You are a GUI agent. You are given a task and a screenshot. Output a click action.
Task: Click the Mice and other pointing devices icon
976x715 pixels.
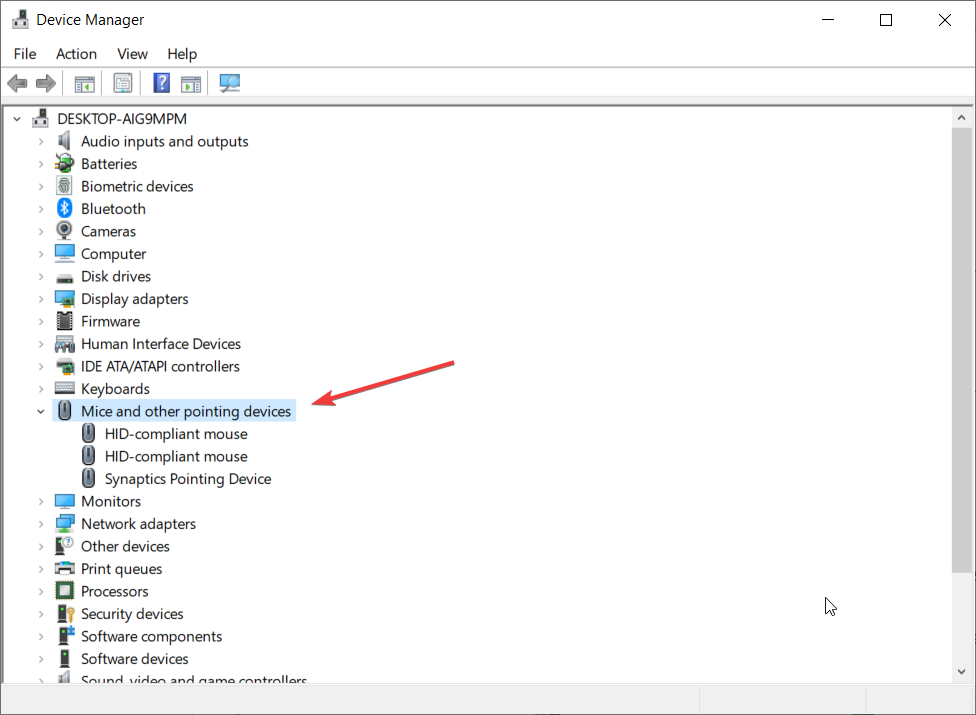[x=65, y=411]
